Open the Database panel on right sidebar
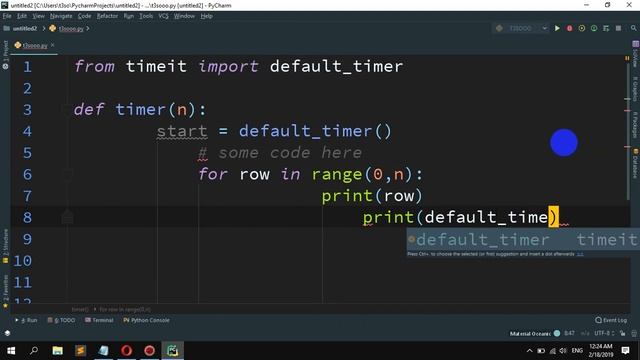Viewport: 640px width, 360px height. [635, 163]
